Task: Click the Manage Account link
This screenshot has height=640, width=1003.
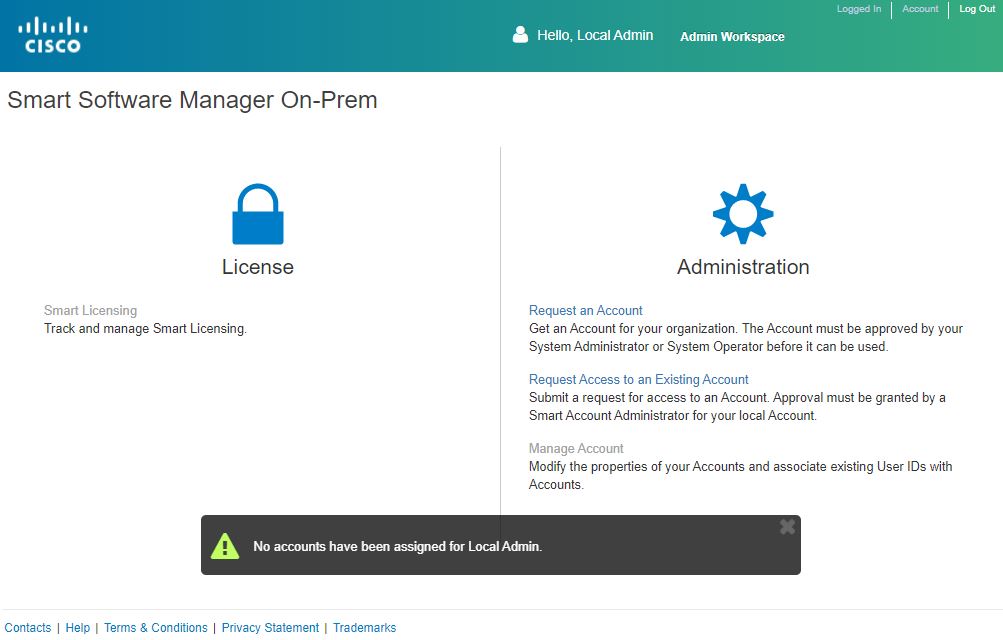Action: pos(576,448)
